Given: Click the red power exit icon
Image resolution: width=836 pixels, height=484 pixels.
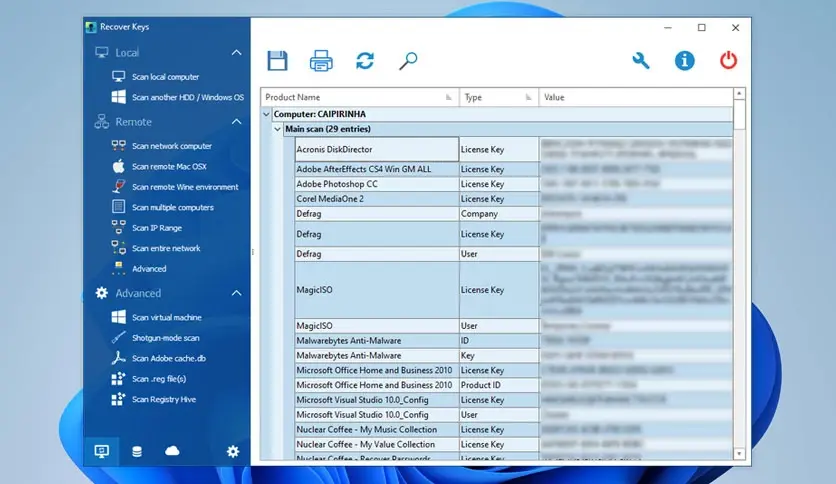Looking at the screenshot, I should point(728,61).
